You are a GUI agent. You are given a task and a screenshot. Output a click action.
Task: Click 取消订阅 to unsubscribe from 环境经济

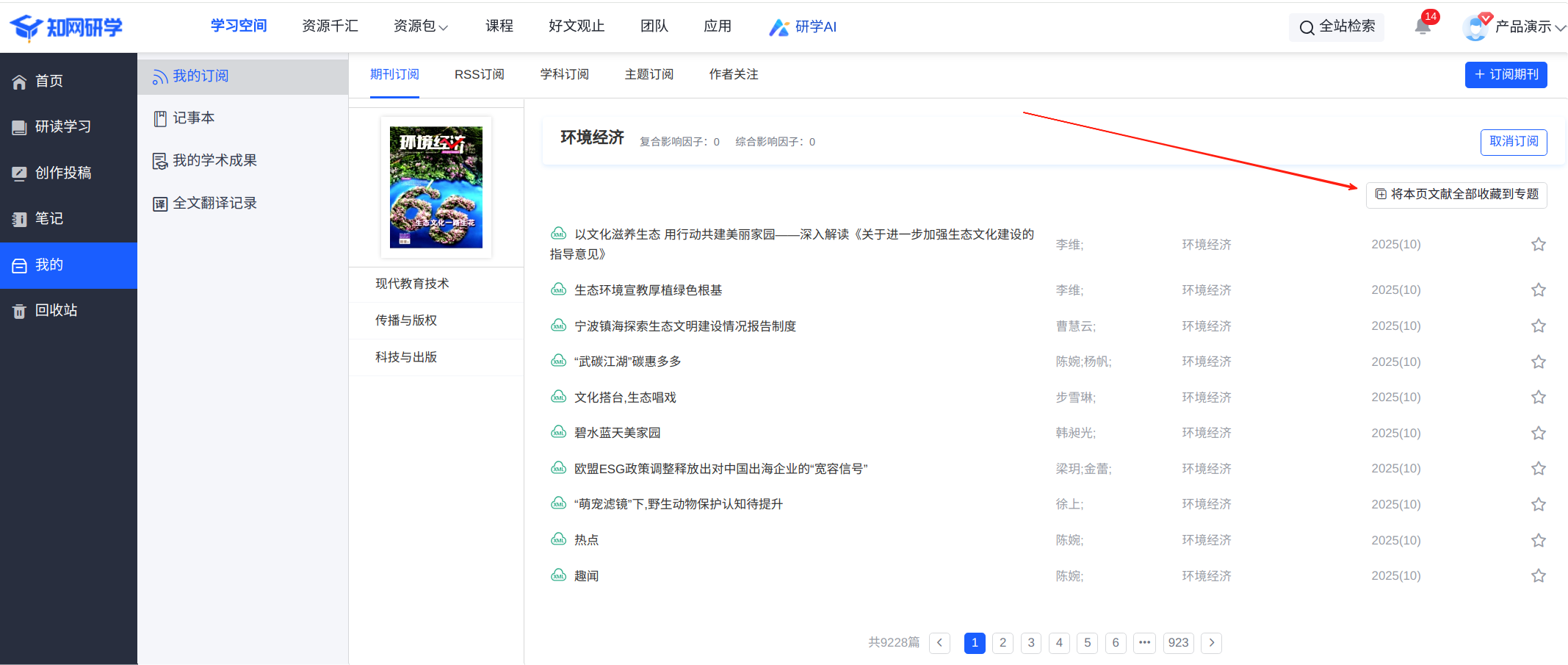(1513, 142)
